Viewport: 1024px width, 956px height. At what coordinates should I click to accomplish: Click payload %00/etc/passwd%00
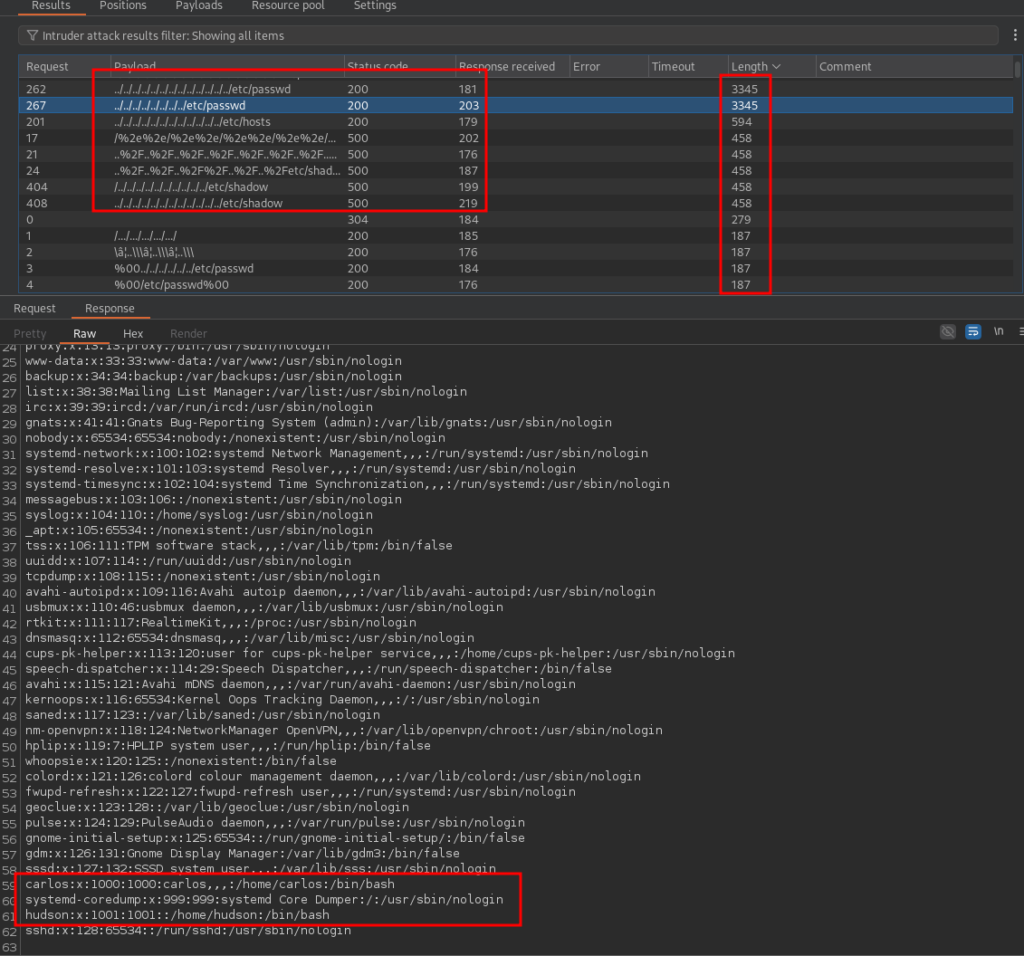(171, 285)
